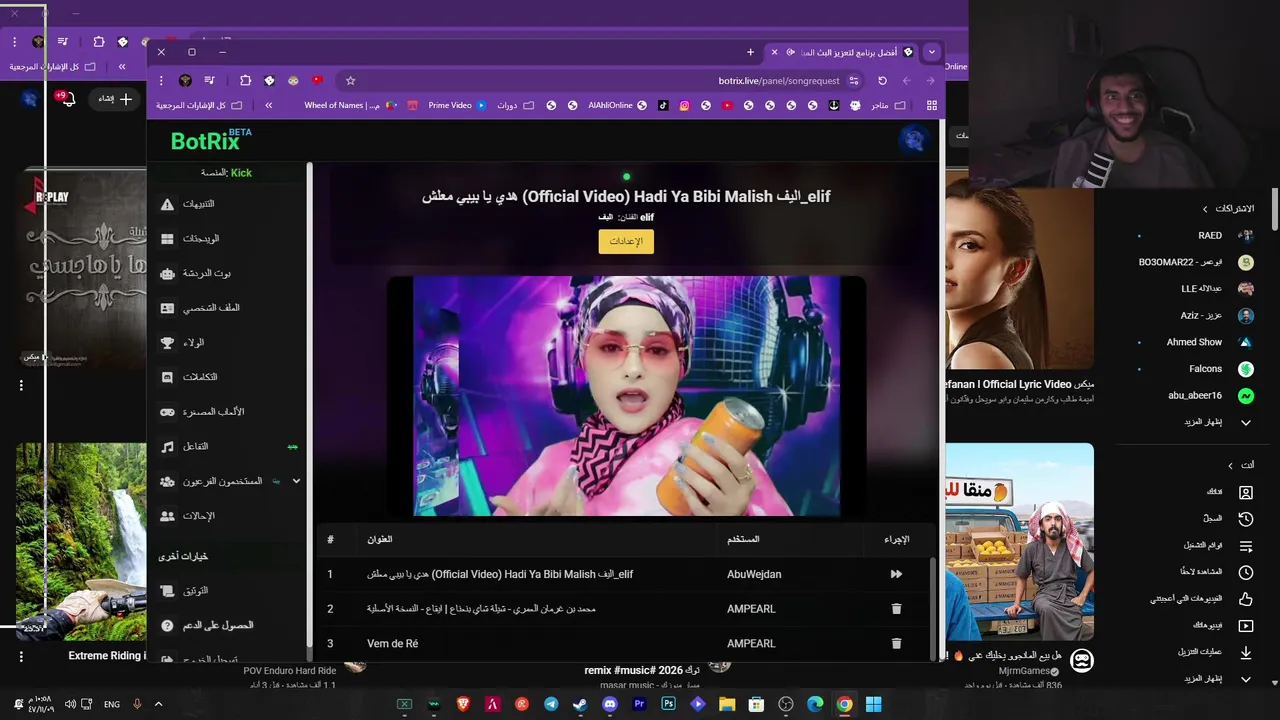This screenshot has height=720, width=1280.
Task: Open site info controls beside URL
Action: [854, 81]
